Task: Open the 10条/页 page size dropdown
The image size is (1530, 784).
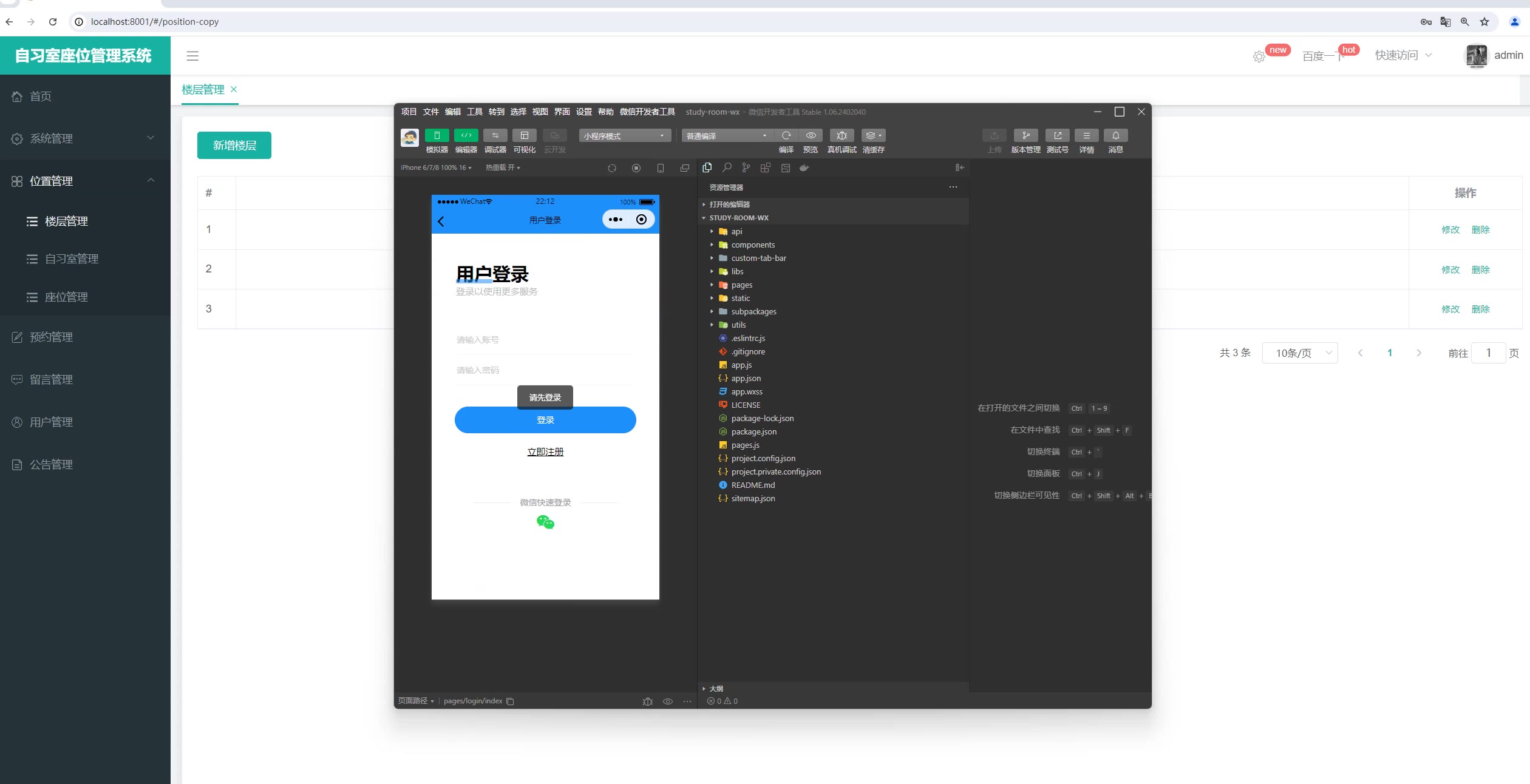Action: [1299, 353]
